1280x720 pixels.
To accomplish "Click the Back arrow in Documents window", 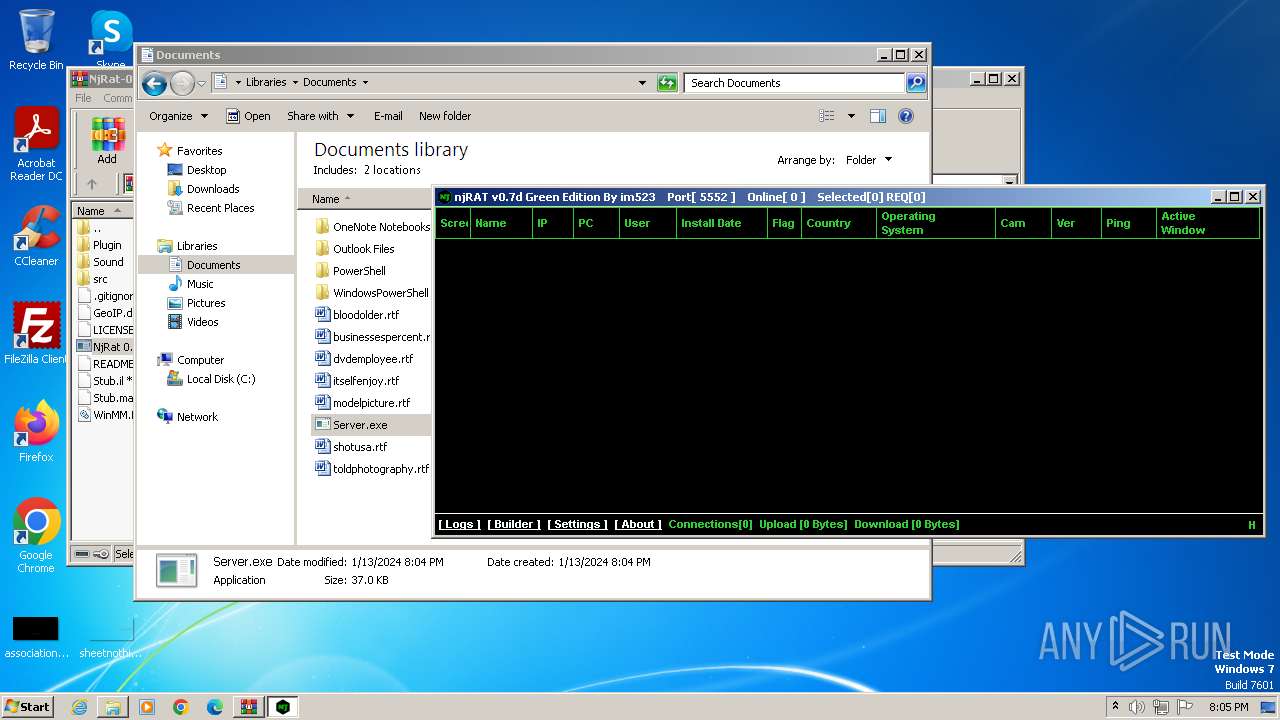I will coord(154,83).
